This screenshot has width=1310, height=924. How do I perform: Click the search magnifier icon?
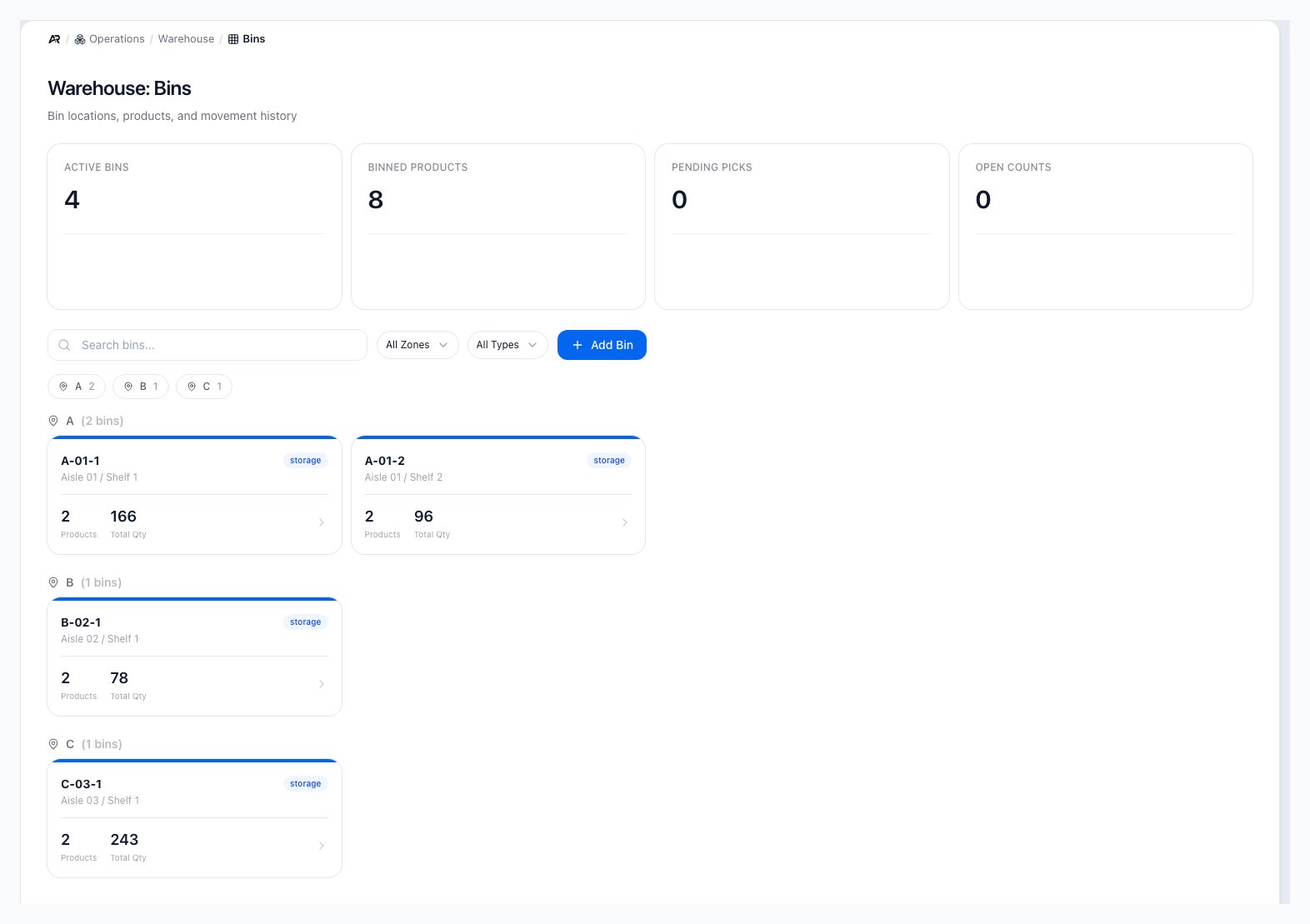pos(64,345)
